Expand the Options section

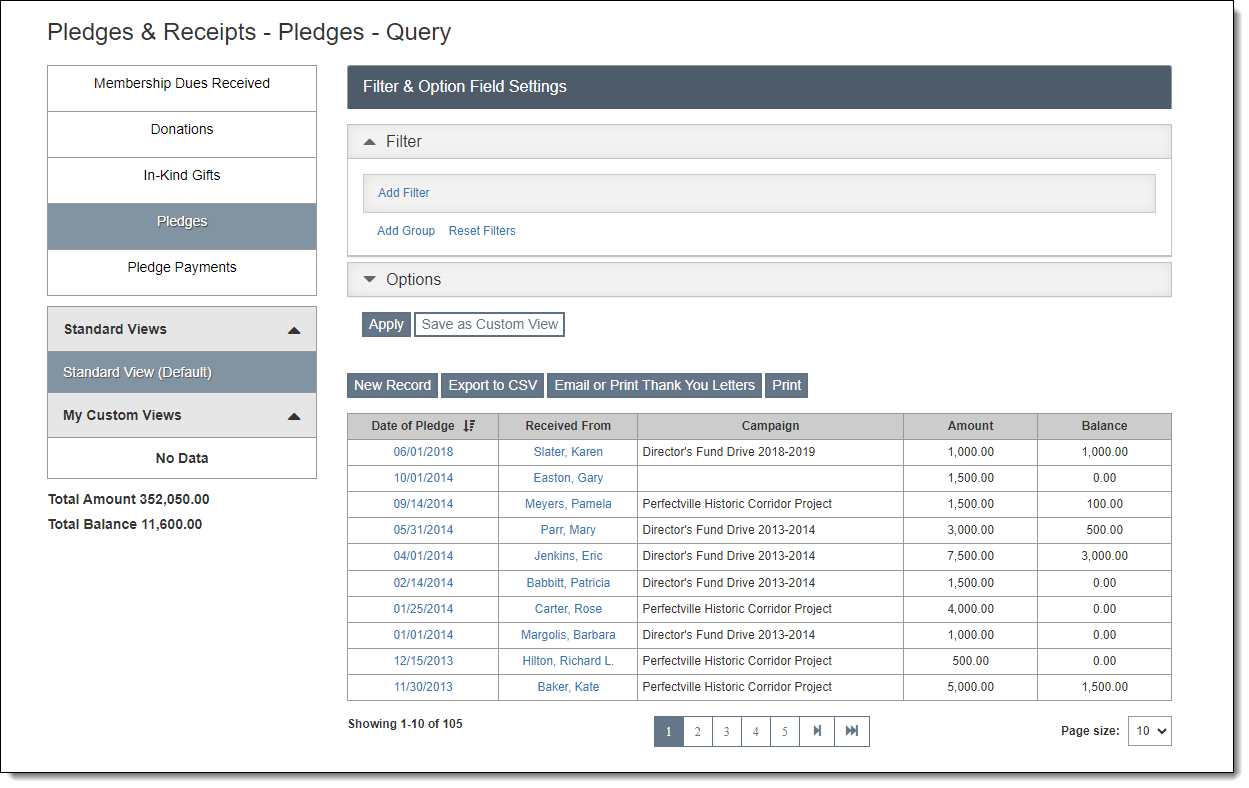(x=370, y=280)
